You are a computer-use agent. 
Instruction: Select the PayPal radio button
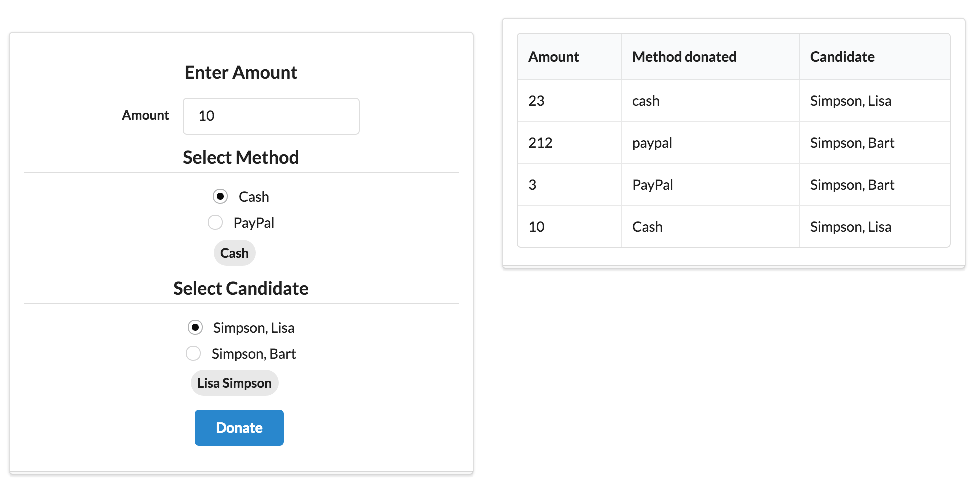coord(215,223)
